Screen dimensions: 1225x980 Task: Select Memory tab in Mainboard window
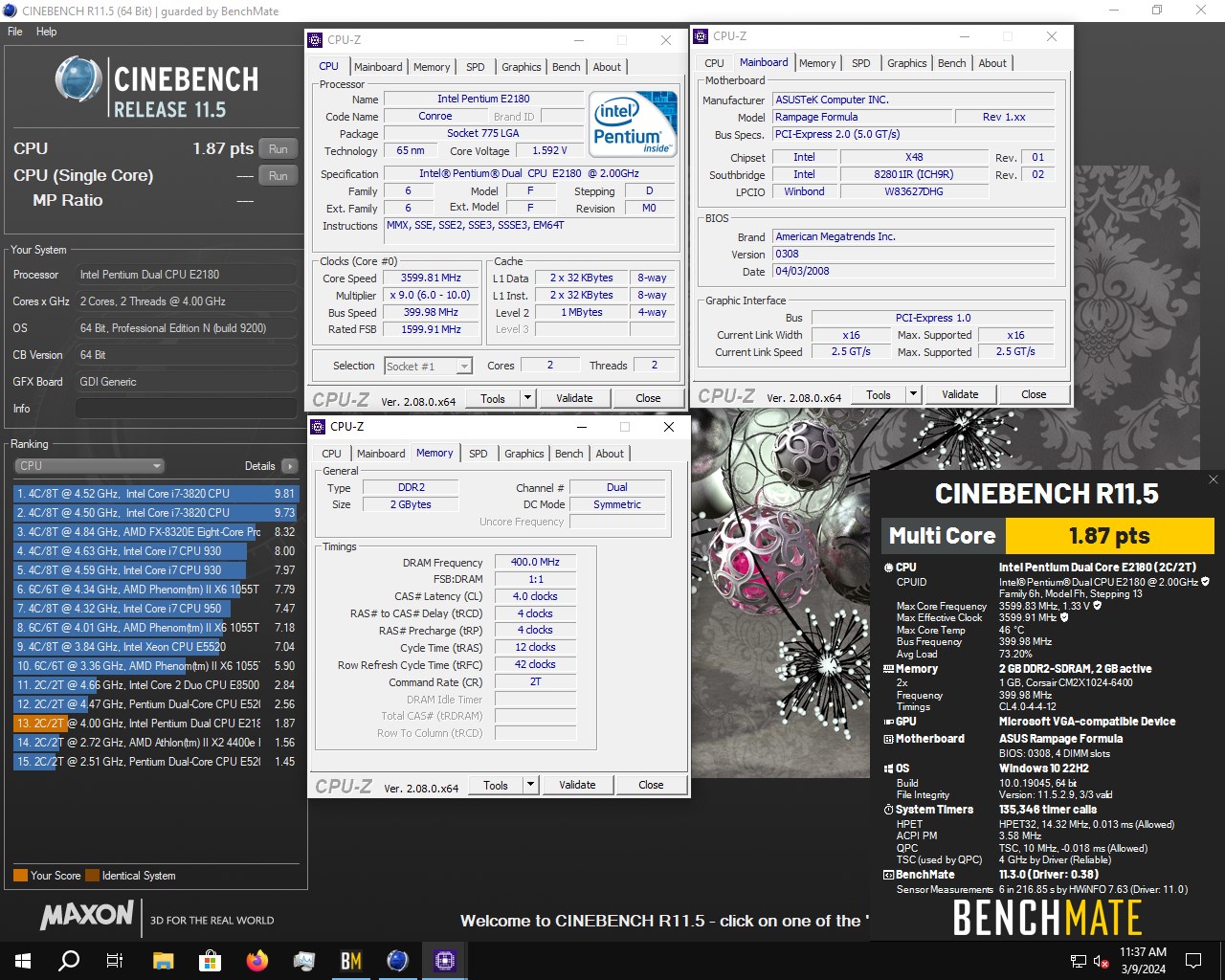[x=817, y=63]
